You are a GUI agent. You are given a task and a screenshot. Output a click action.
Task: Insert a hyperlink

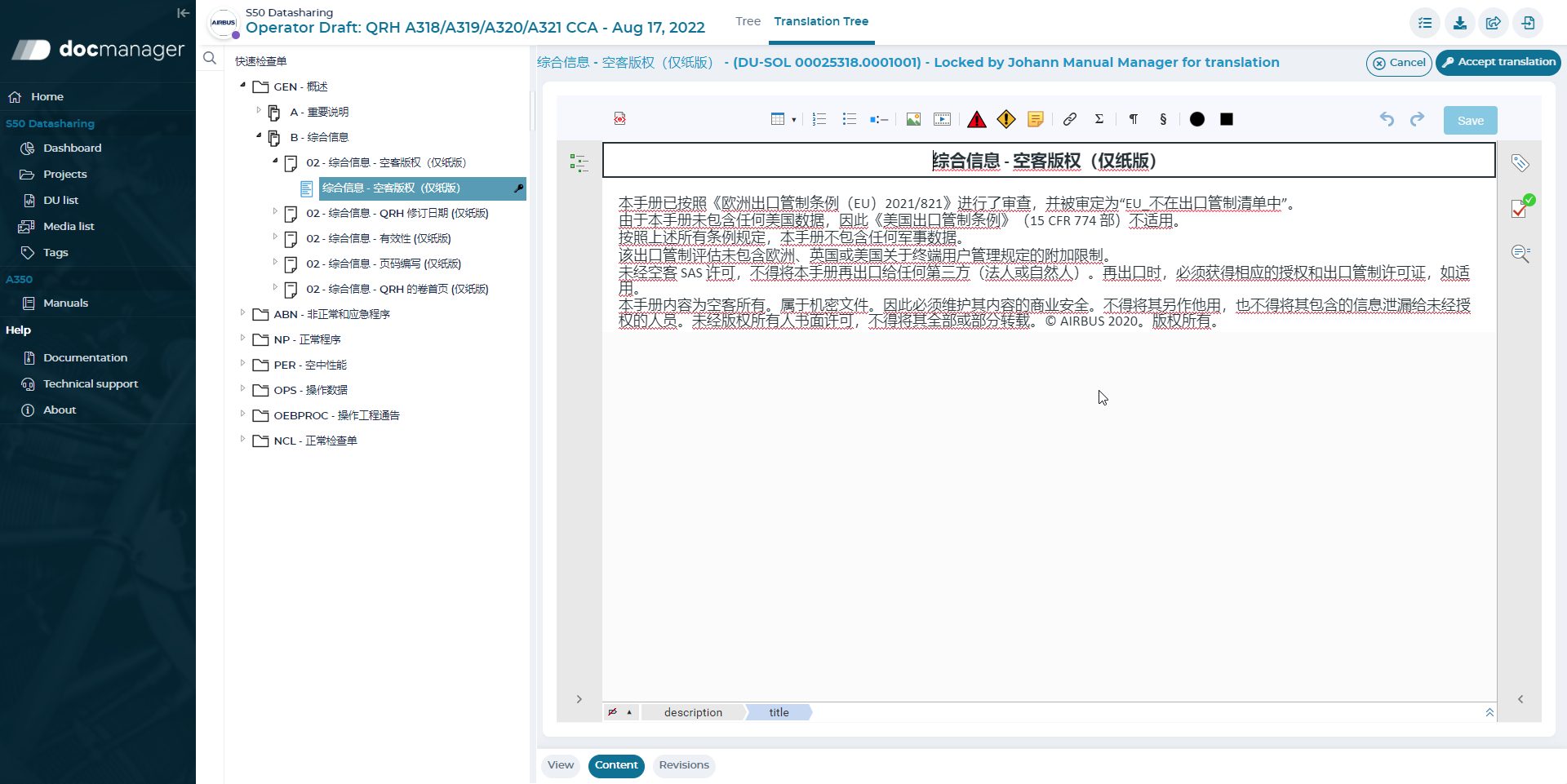pos(1069,119)
